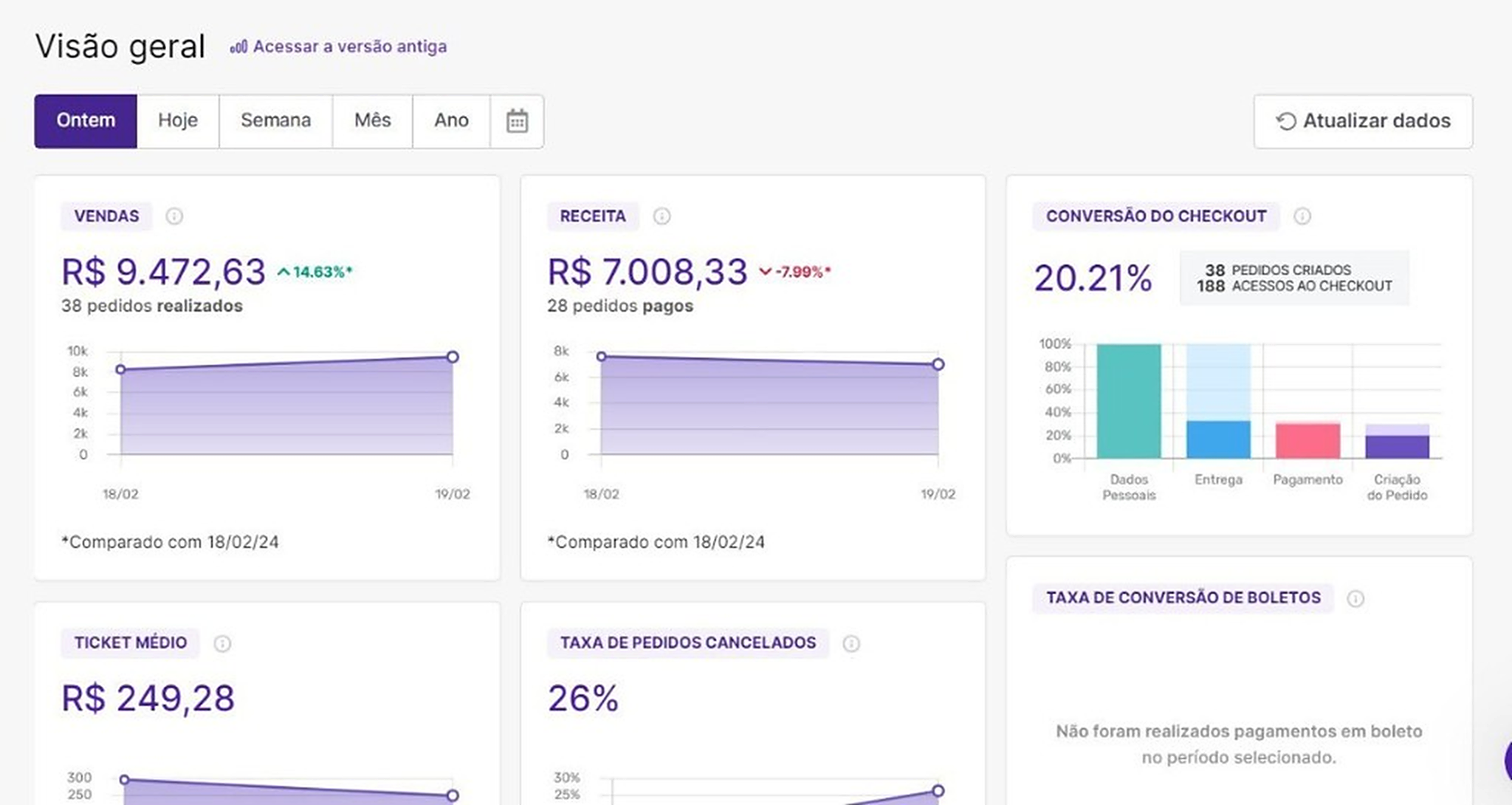
Task: Click the TICKET MÉDIO card label
Action: [131, 643]
